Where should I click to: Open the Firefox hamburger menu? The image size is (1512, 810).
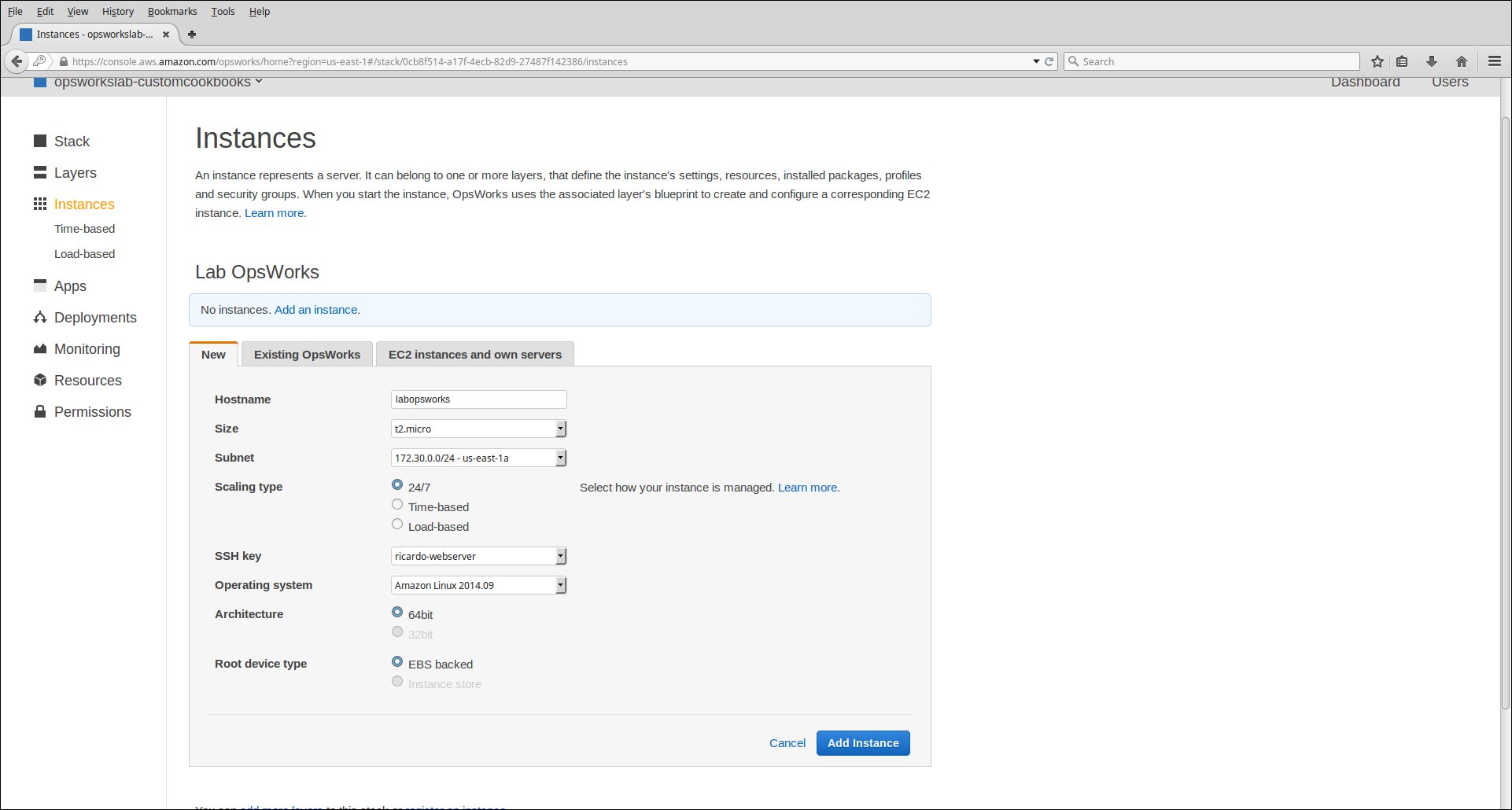click(x=1495, y=61)
